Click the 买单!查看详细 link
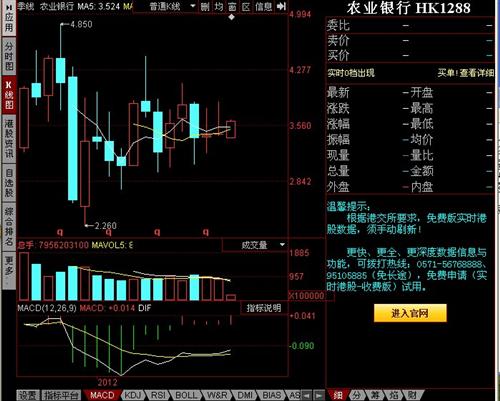This screenshot has height=401, width=500. click(x=466, y=73)
